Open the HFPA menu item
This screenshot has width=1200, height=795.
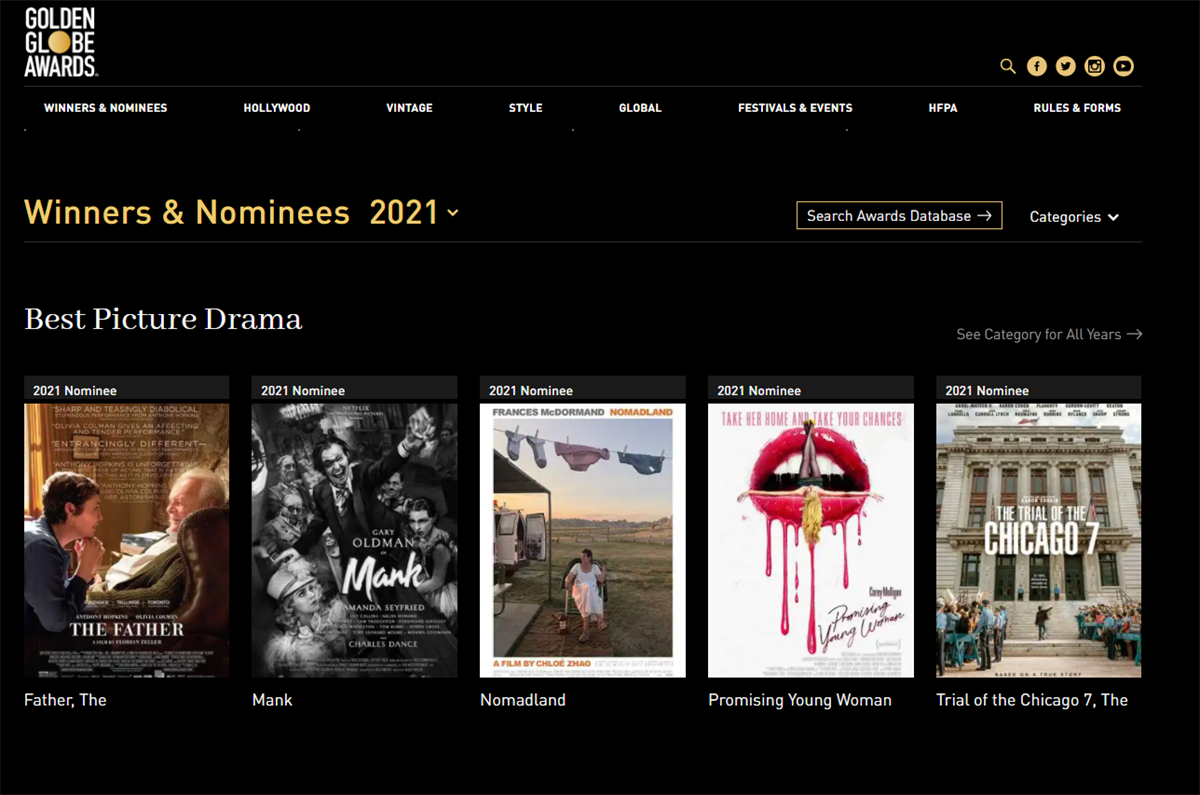(x=943, y=108)
